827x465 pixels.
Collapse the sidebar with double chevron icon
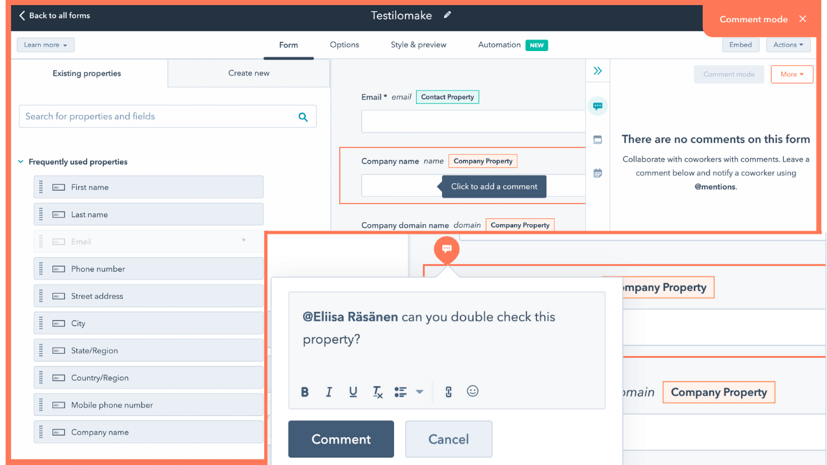click(598, 71)
